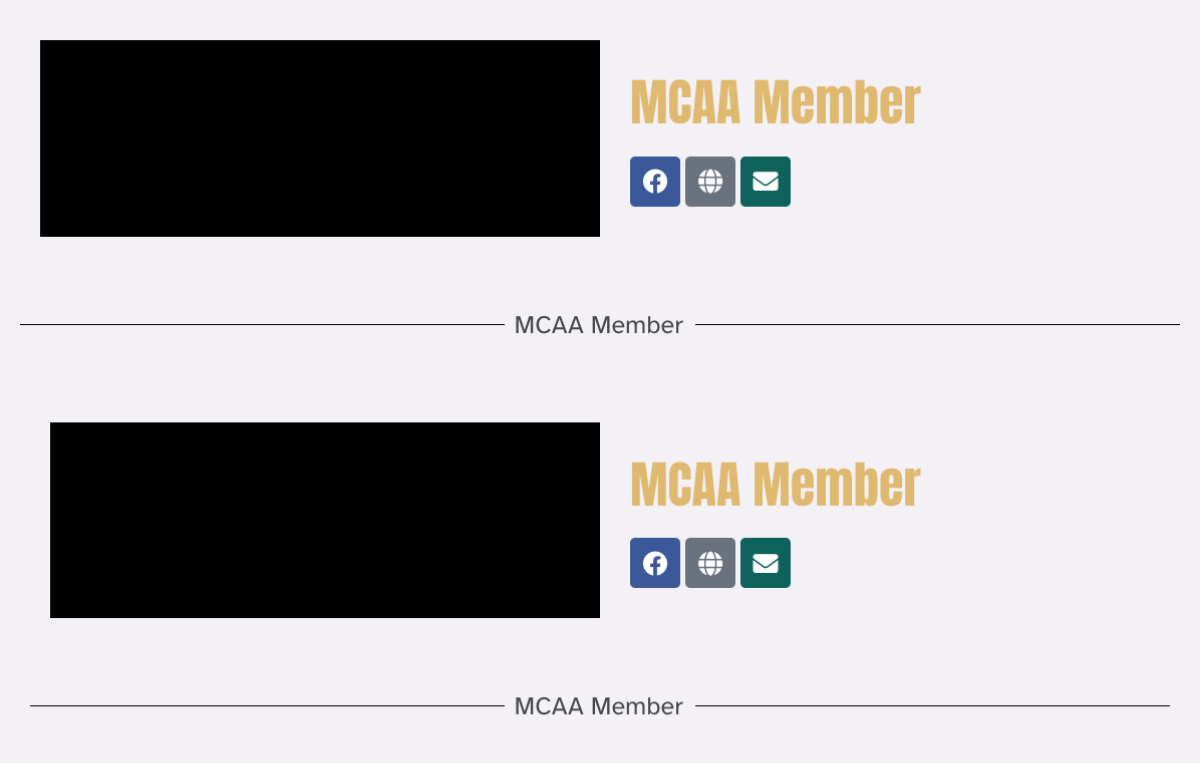Image resolution: width=1200 pixels, height=763 pixels.
Task: Click "Member" in the second gold heading
Action: [x=837, y=484]
